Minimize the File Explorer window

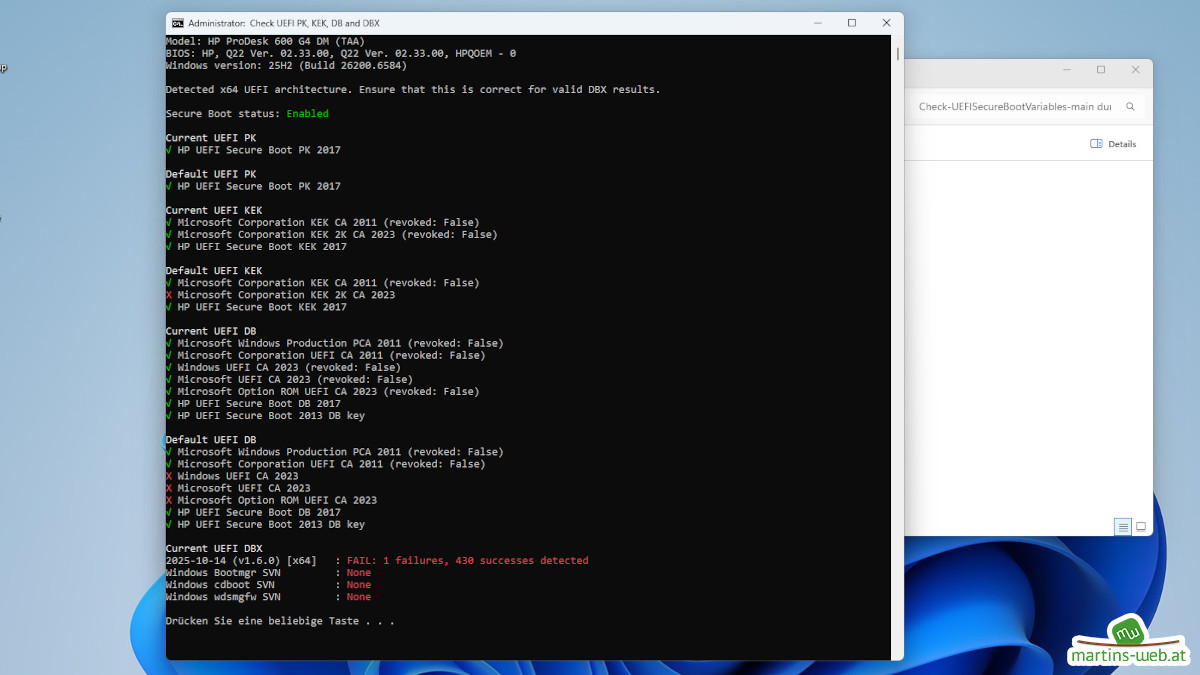[x=1067, y=70]
